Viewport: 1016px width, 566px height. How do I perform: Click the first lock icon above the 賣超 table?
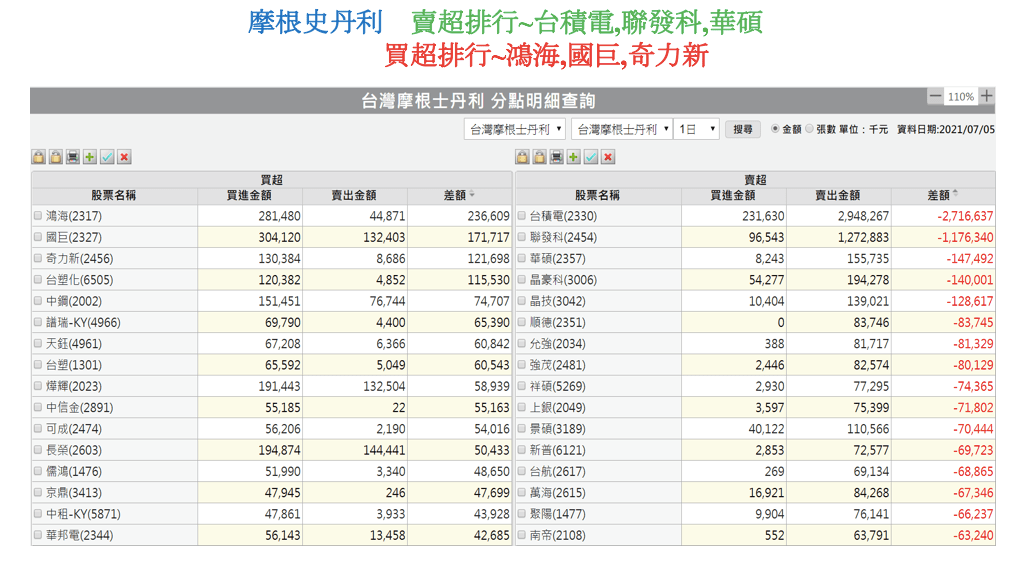522,157
